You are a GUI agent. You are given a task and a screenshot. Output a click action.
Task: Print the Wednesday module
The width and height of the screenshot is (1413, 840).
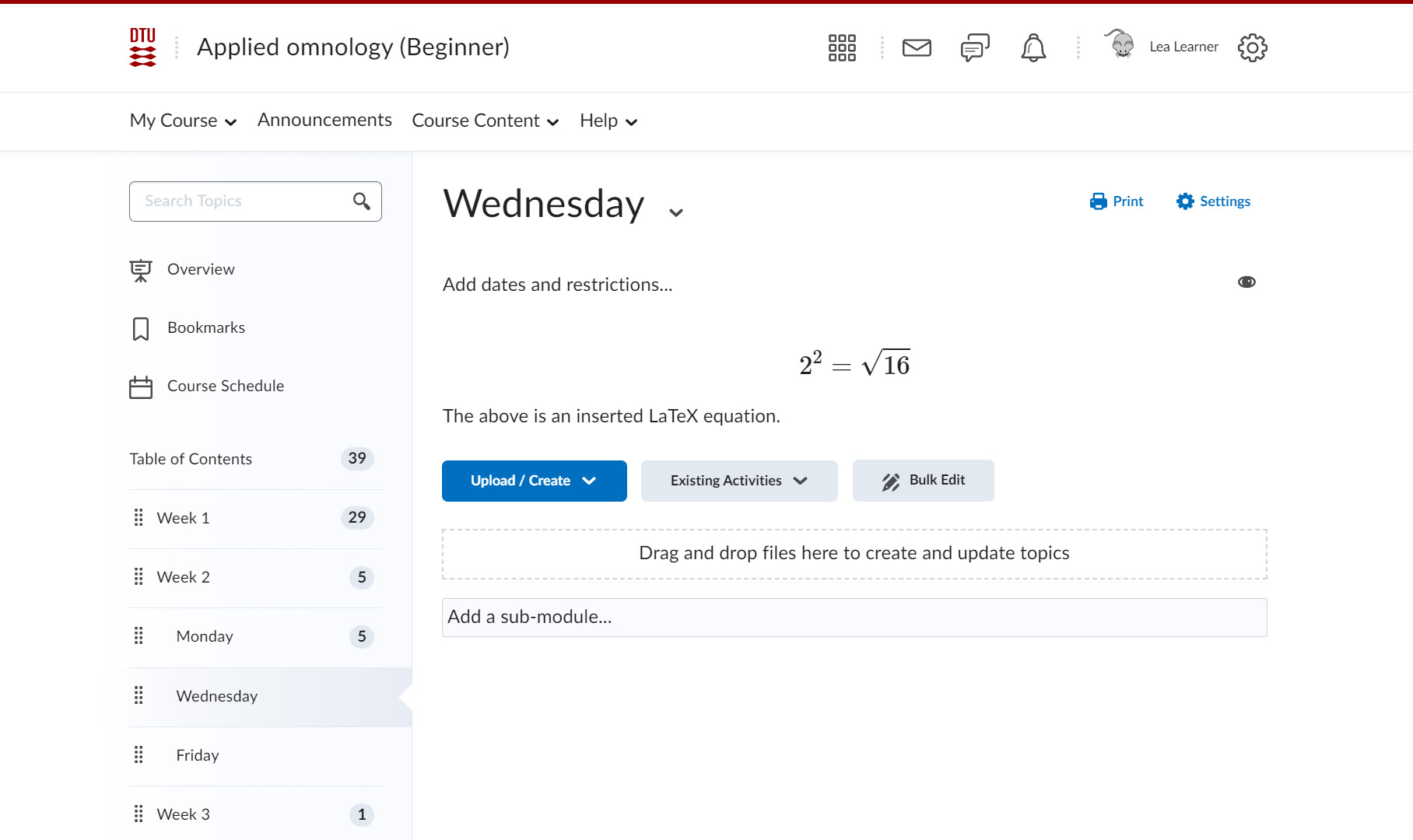click(1117, 201)
